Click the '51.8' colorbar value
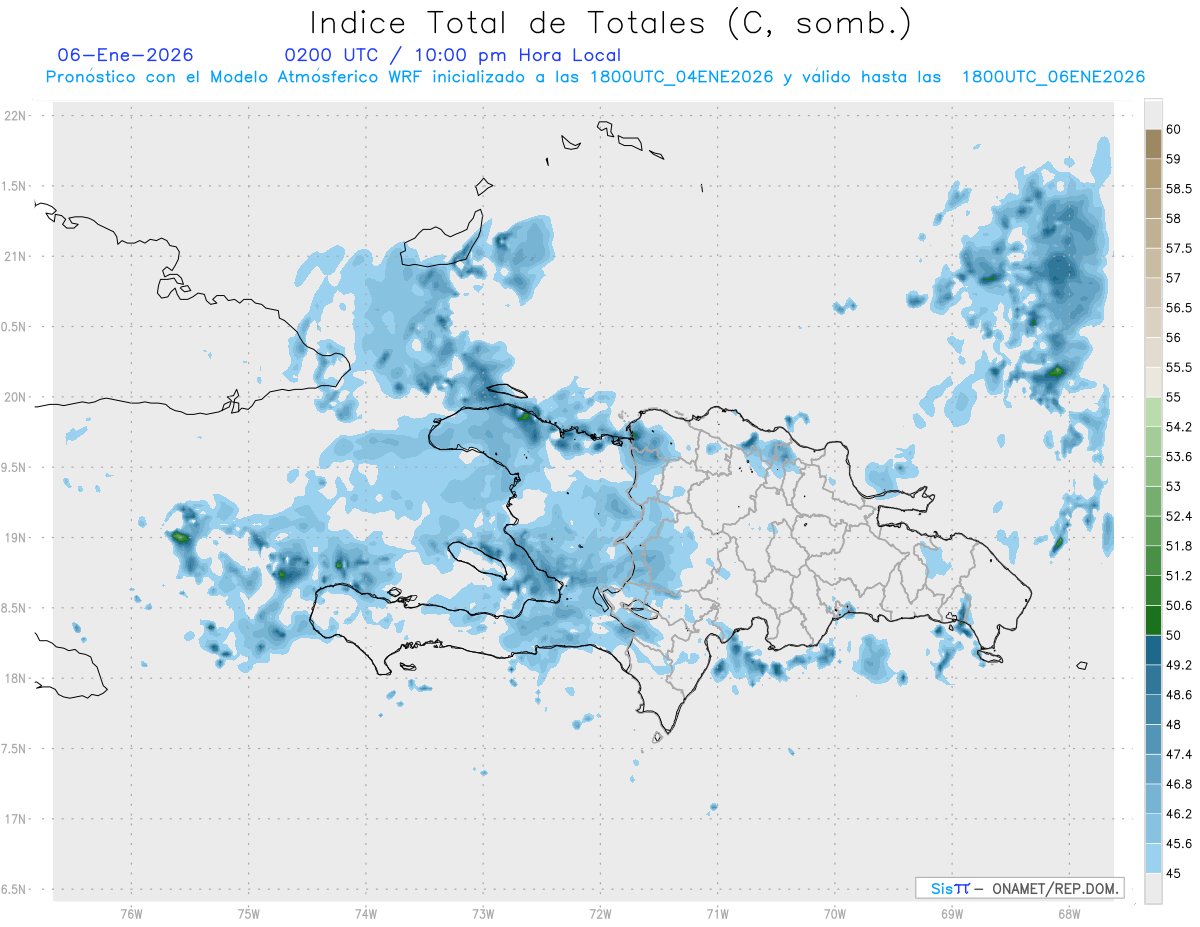This screenshot has height=927, width=1200. (1179, 546)
